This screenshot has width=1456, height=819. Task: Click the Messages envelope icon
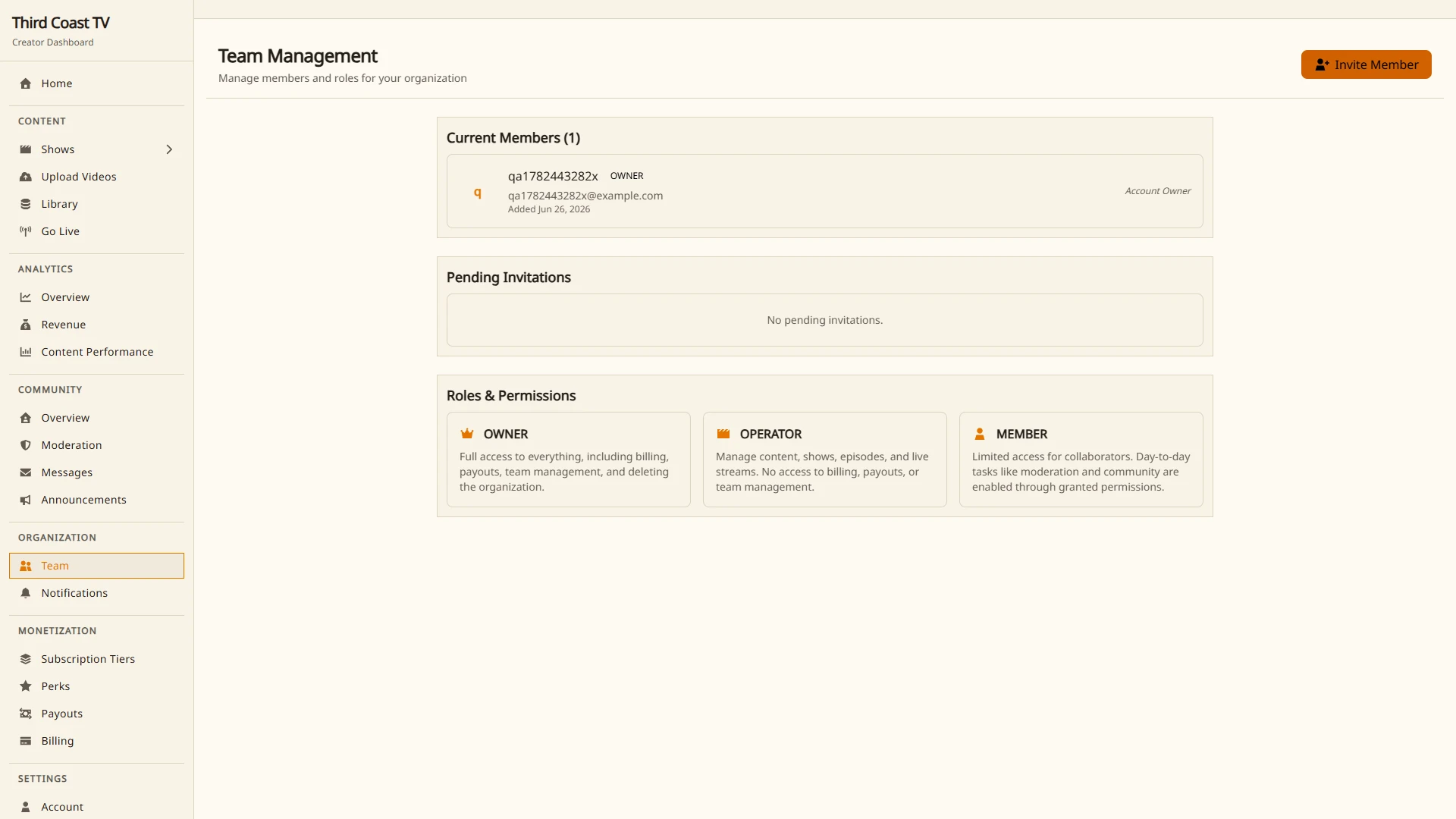(26, 472)
